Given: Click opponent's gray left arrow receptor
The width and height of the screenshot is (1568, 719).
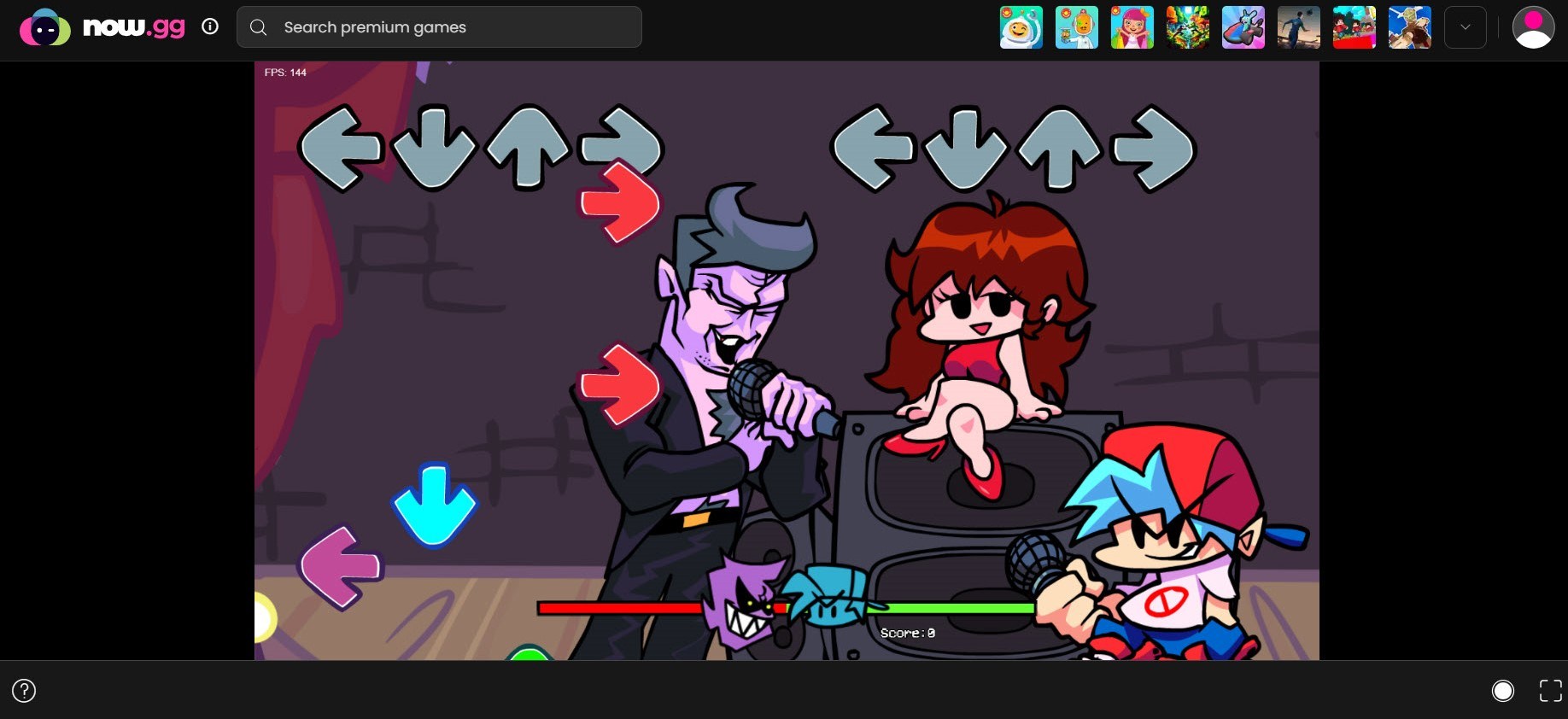Looking at the screenshot, I should pos(341,148).
